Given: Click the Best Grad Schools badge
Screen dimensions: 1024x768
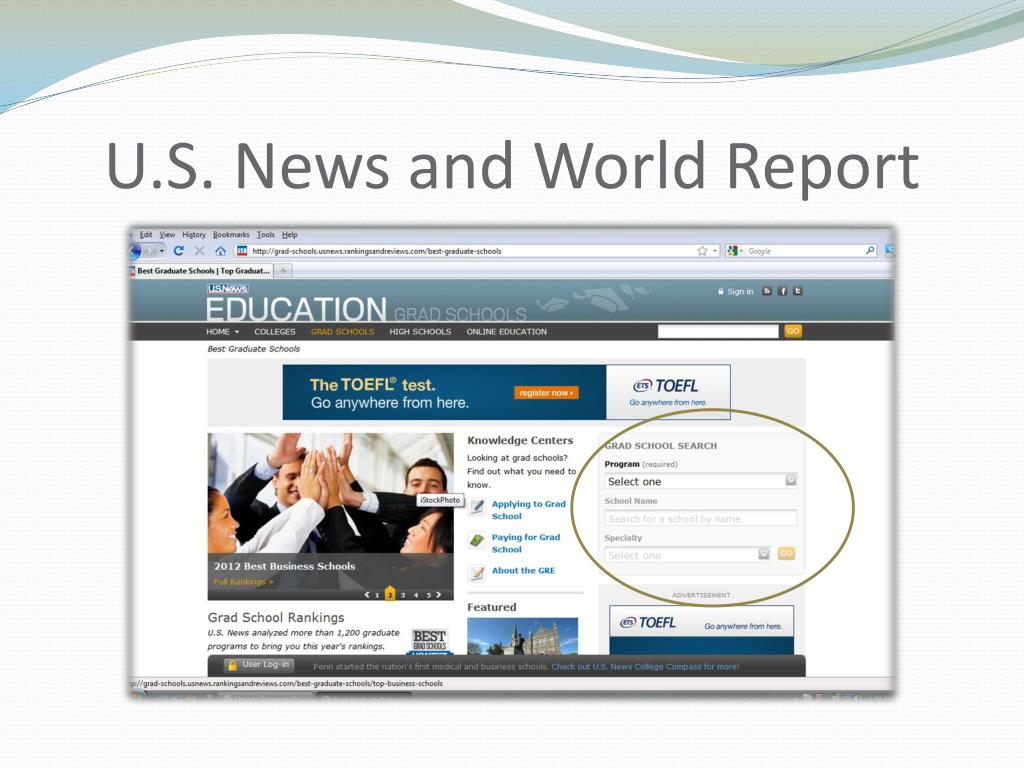Looking at the screenshot, I should click(x=429, y=641).
